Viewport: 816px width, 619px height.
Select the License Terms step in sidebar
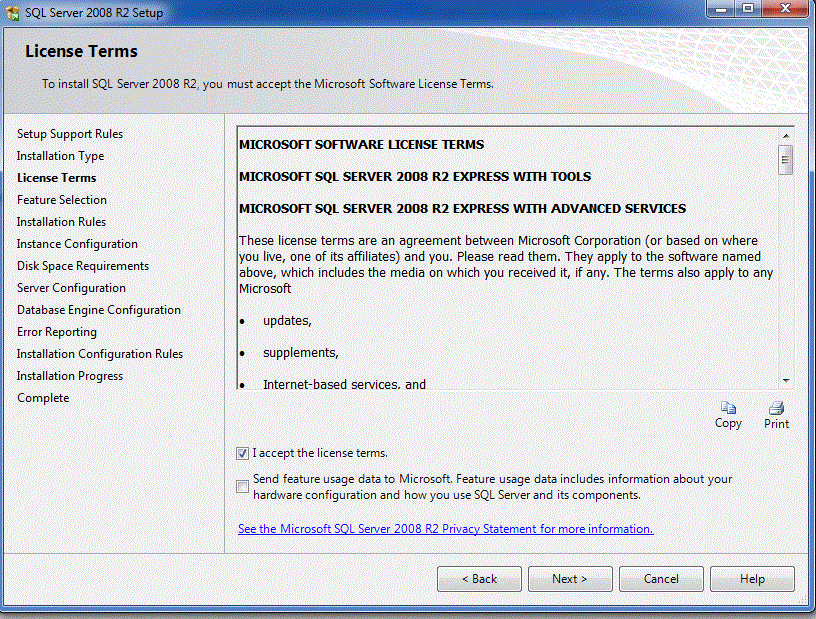(56, 178)
